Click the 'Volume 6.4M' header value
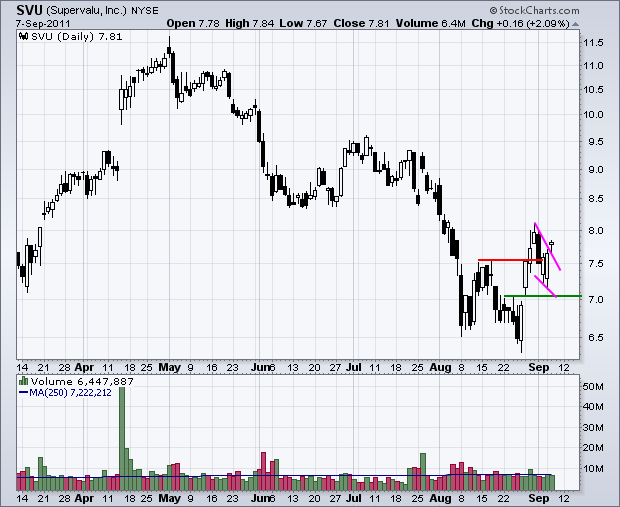The width and height of the screenshot is (620, 507). [431, 23]
